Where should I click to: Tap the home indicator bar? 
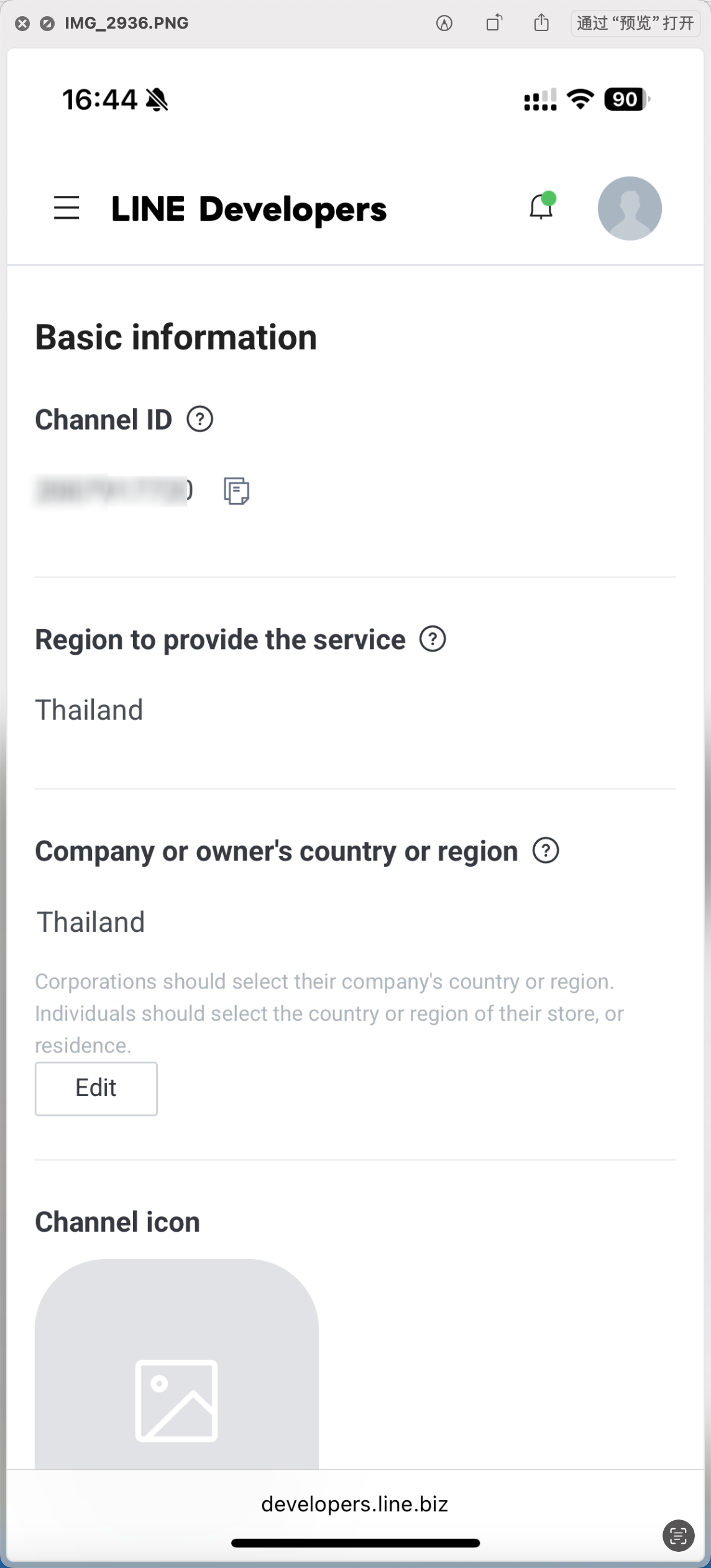[x=355, y=1543]
